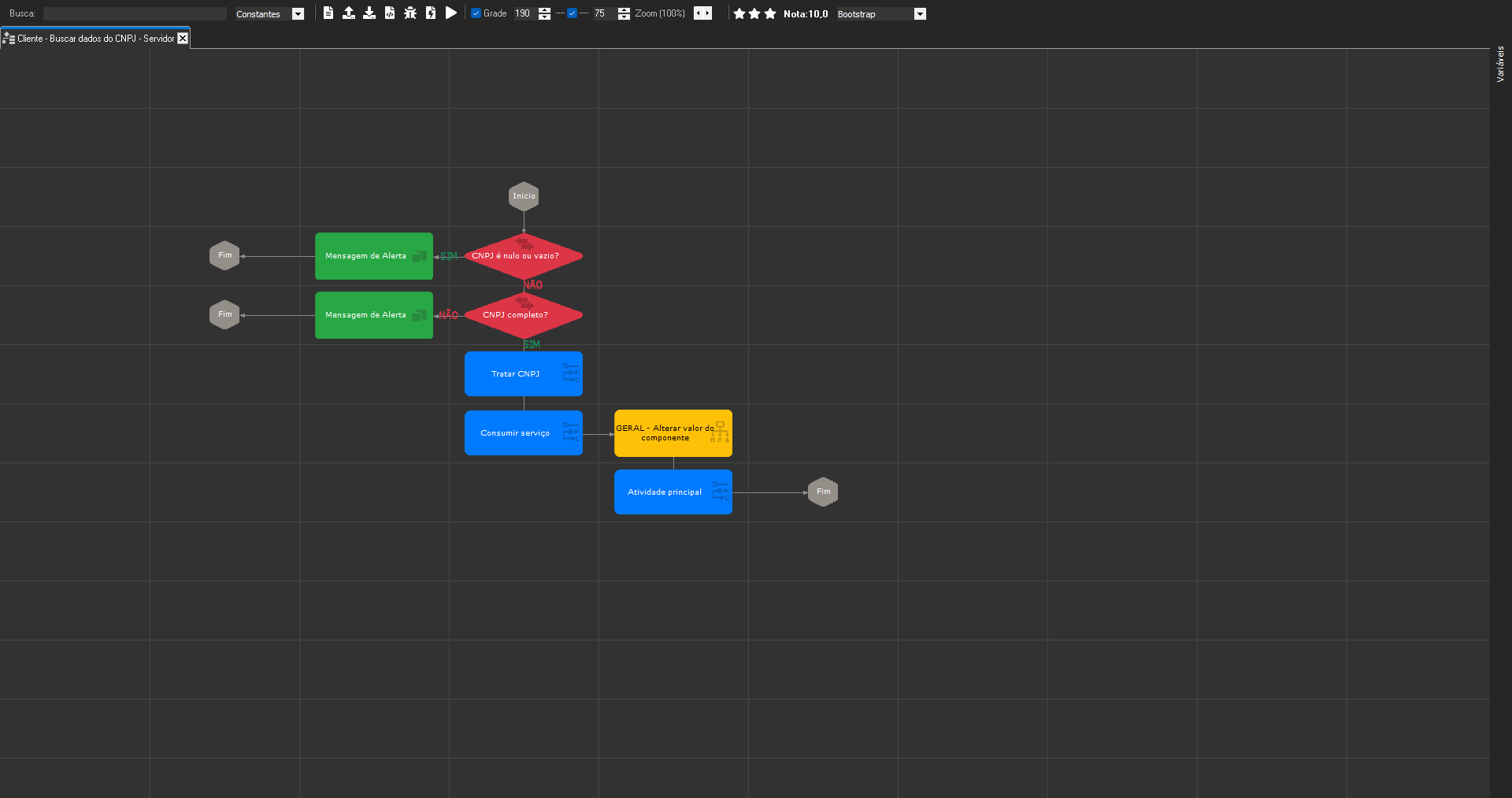Select the top Mensagem de Alerta block
This screenshot has width=1512, height=798.
374,256
